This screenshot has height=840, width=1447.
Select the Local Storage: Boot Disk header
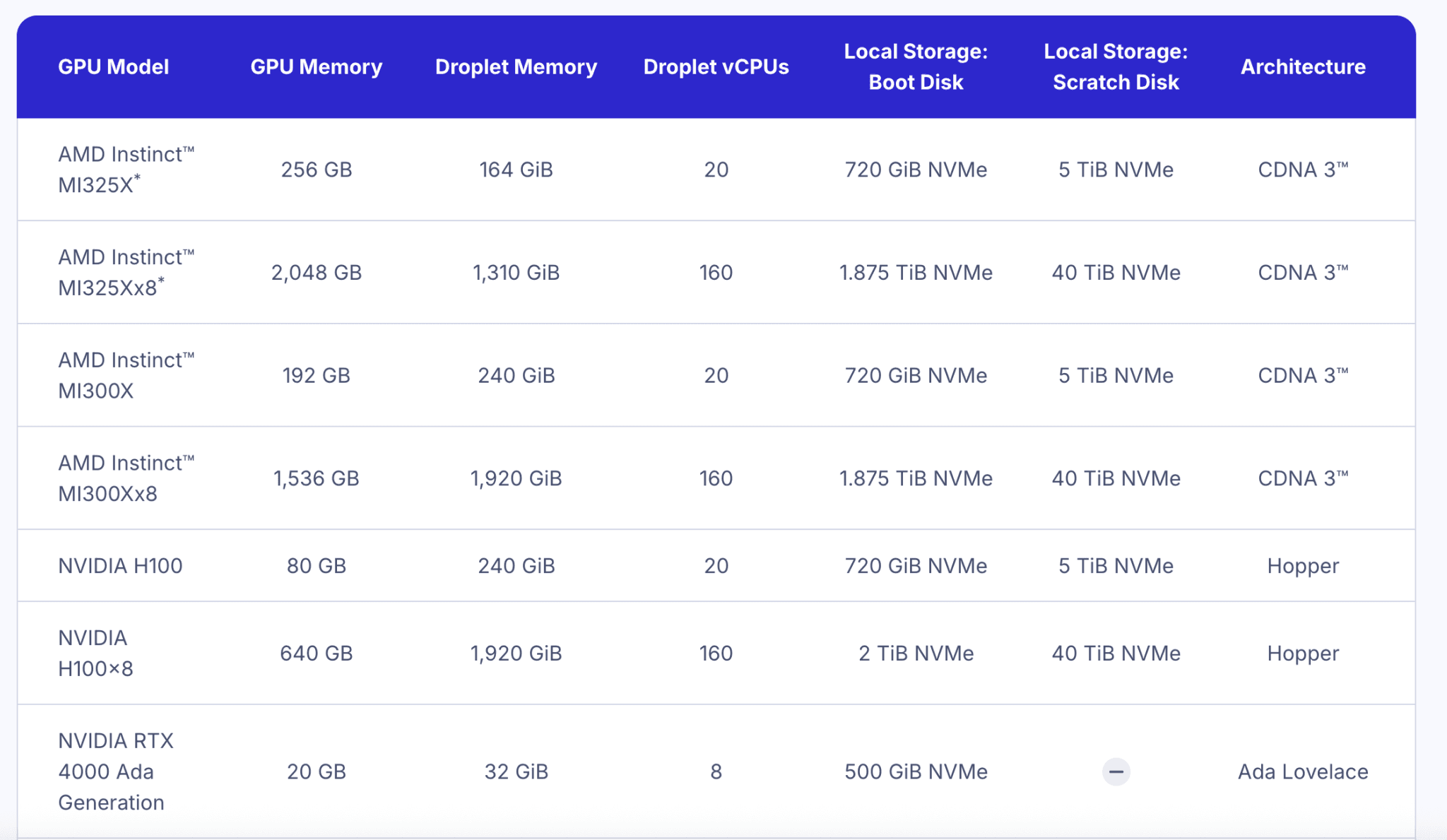pyautogui.click(x=916, y=67)
